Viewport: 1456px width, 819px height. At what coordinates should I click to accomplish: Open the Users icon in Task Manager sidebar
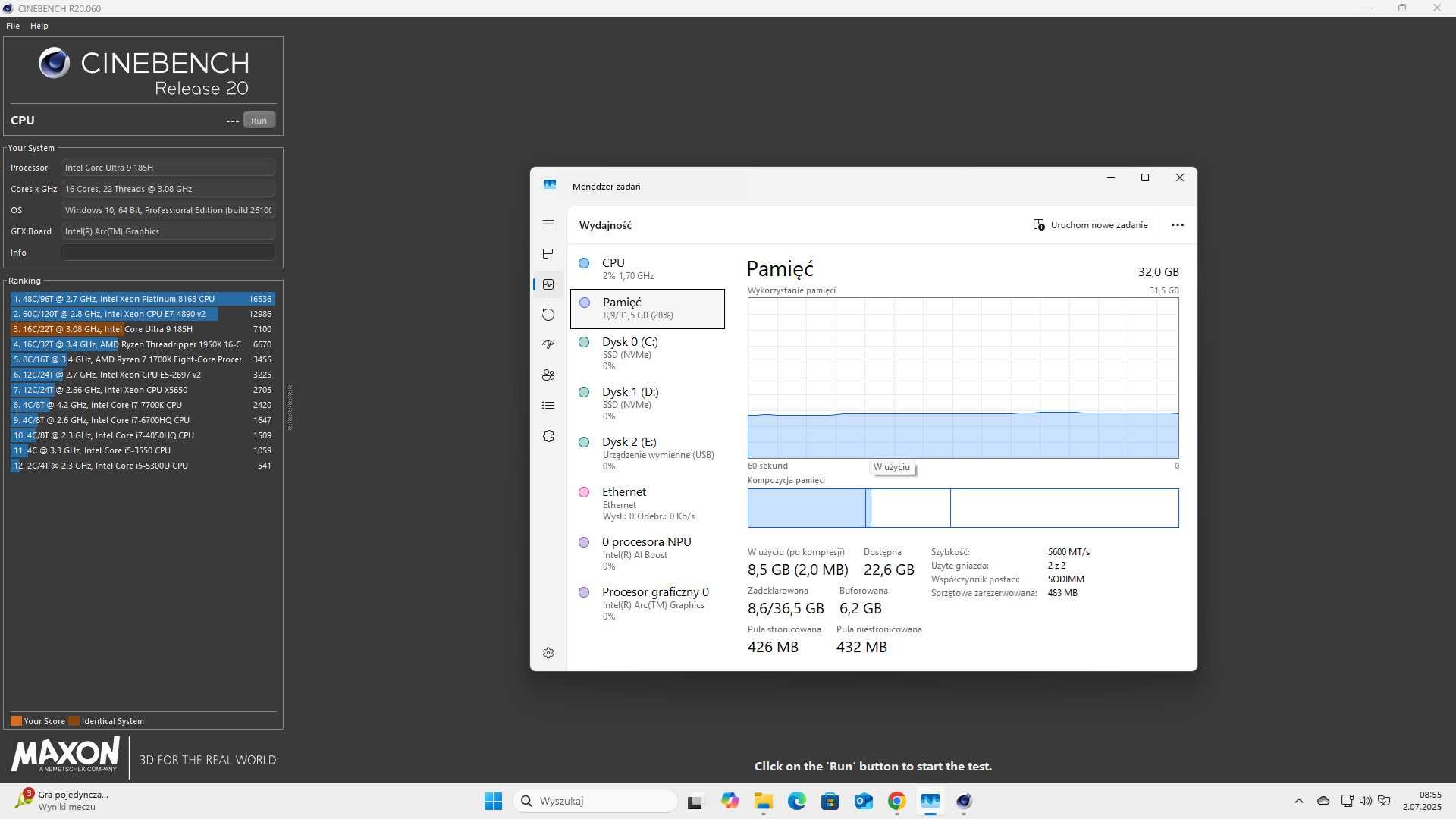(x=548, y=375)
